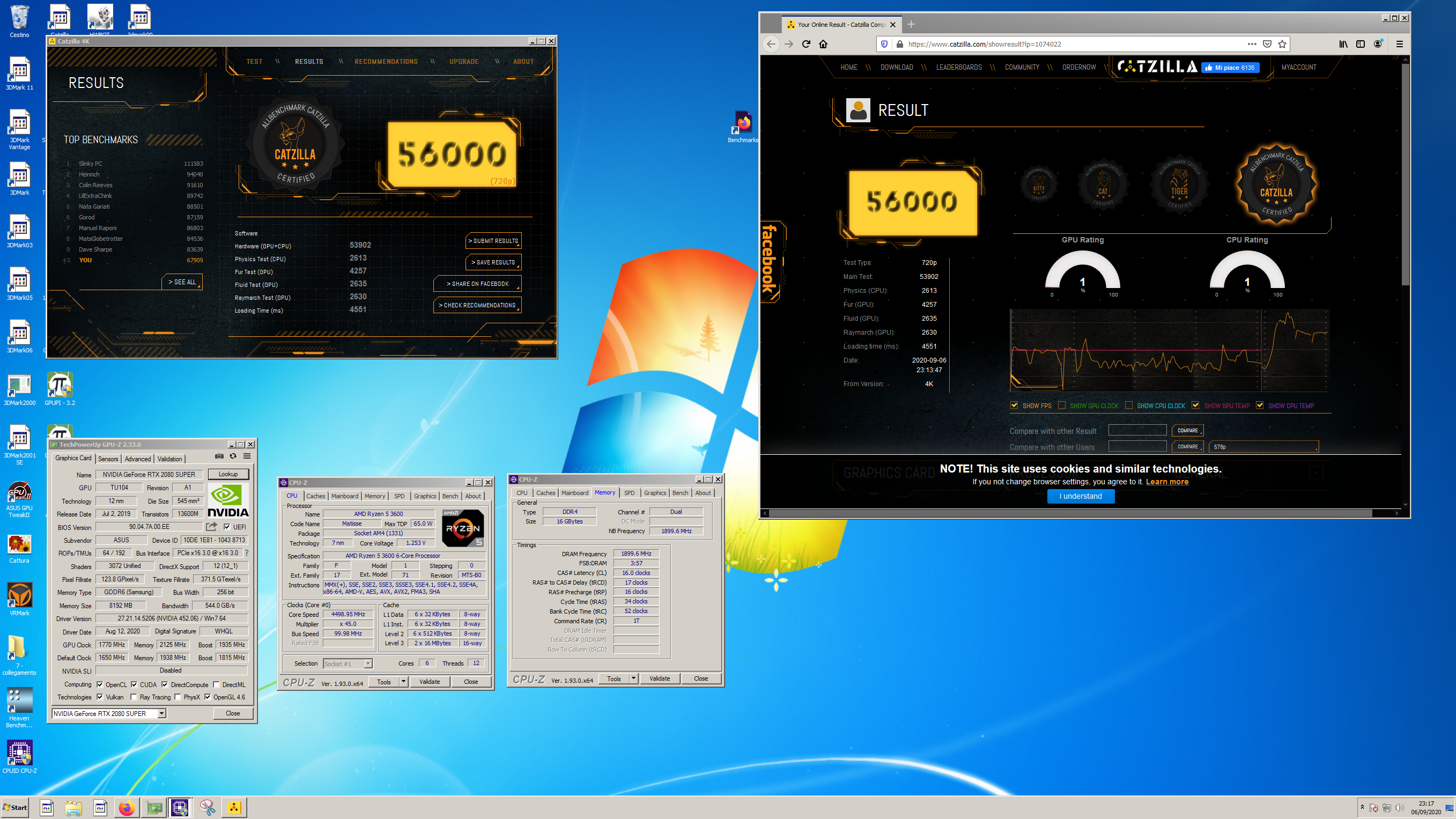Click the Learn more cookie link
Image resolution: width=1456 pixels, height=819 pixels.
tap(1166, 482)
